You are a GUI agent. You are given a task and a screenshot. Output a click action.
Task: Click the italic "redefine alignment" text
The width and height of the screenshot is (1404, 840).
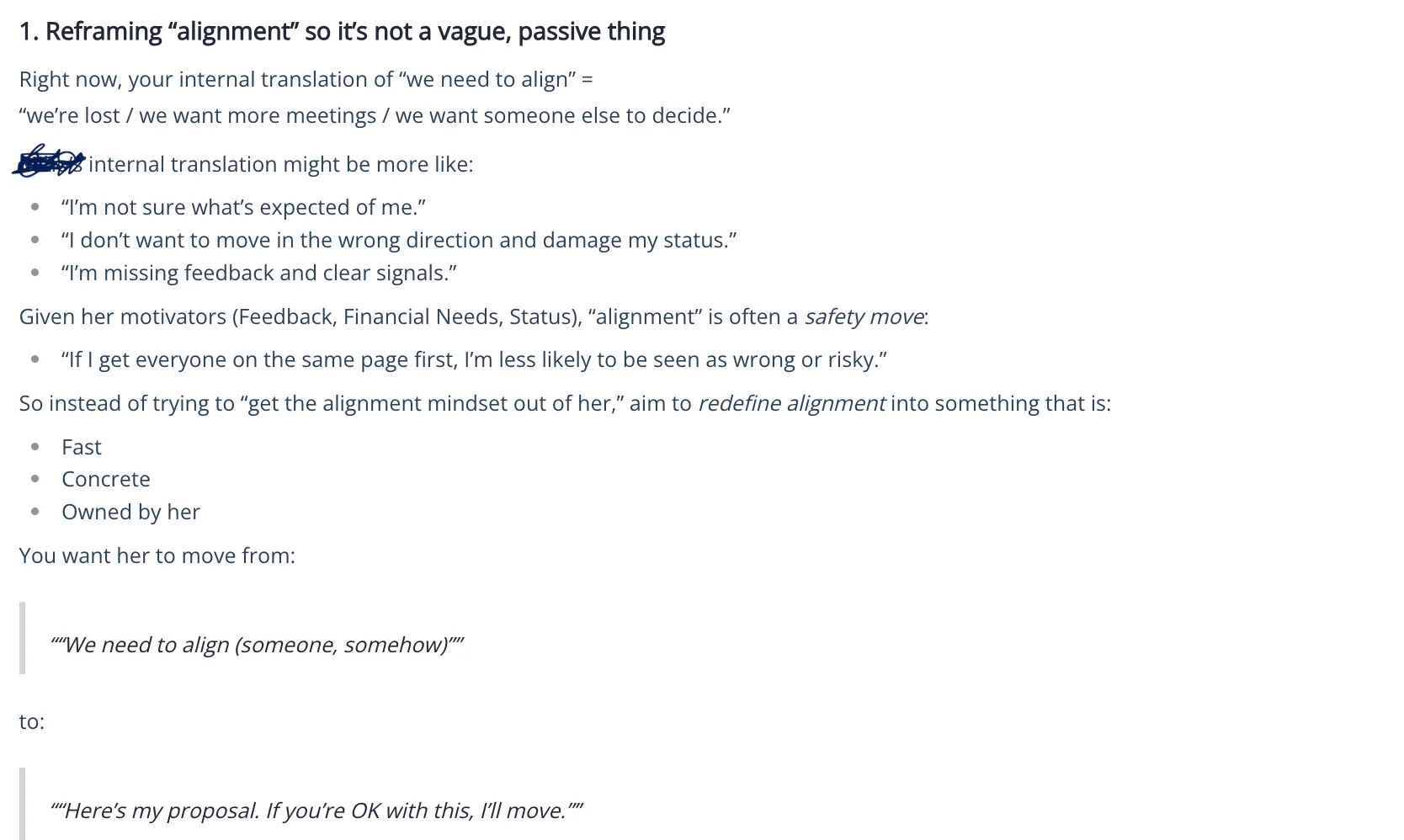(x=791, y=403)
